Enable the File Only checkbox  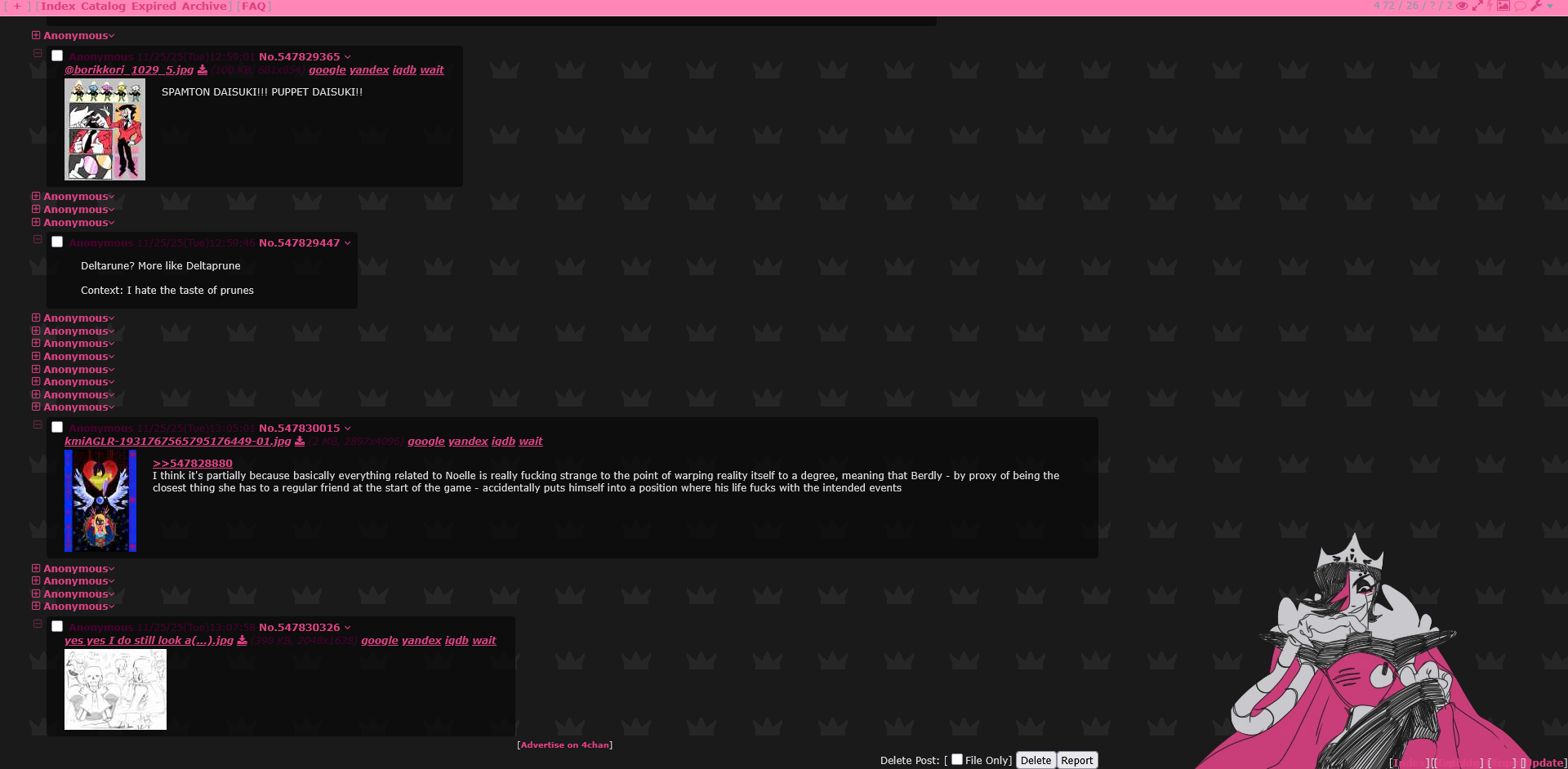coord(957,759)
